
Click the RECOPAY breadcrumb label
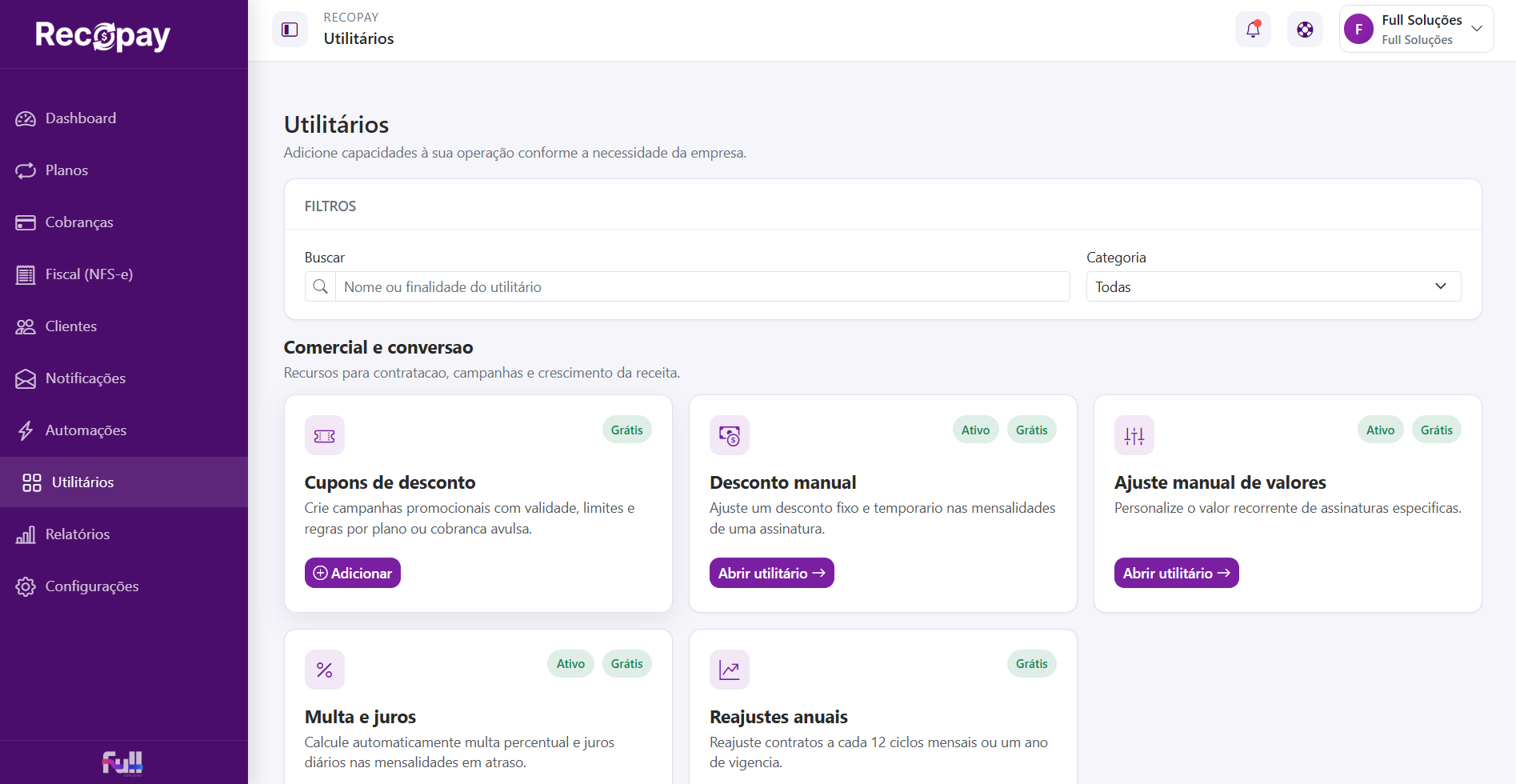[x=351, y=18]
